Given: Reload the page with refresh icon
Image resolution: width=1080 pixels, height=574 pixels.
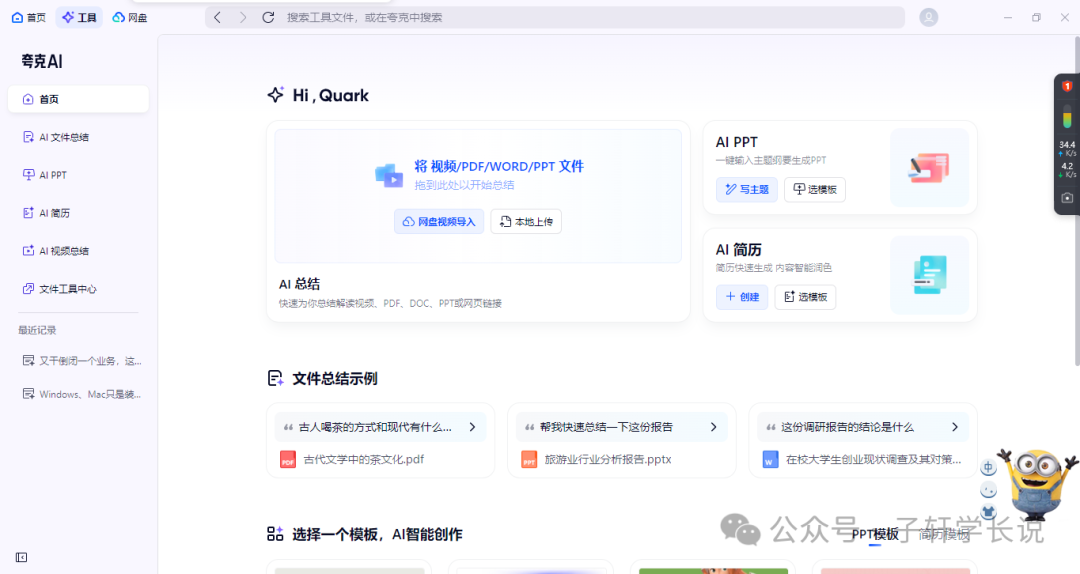Looking at the screenshot, I should [x=268, y=17].
